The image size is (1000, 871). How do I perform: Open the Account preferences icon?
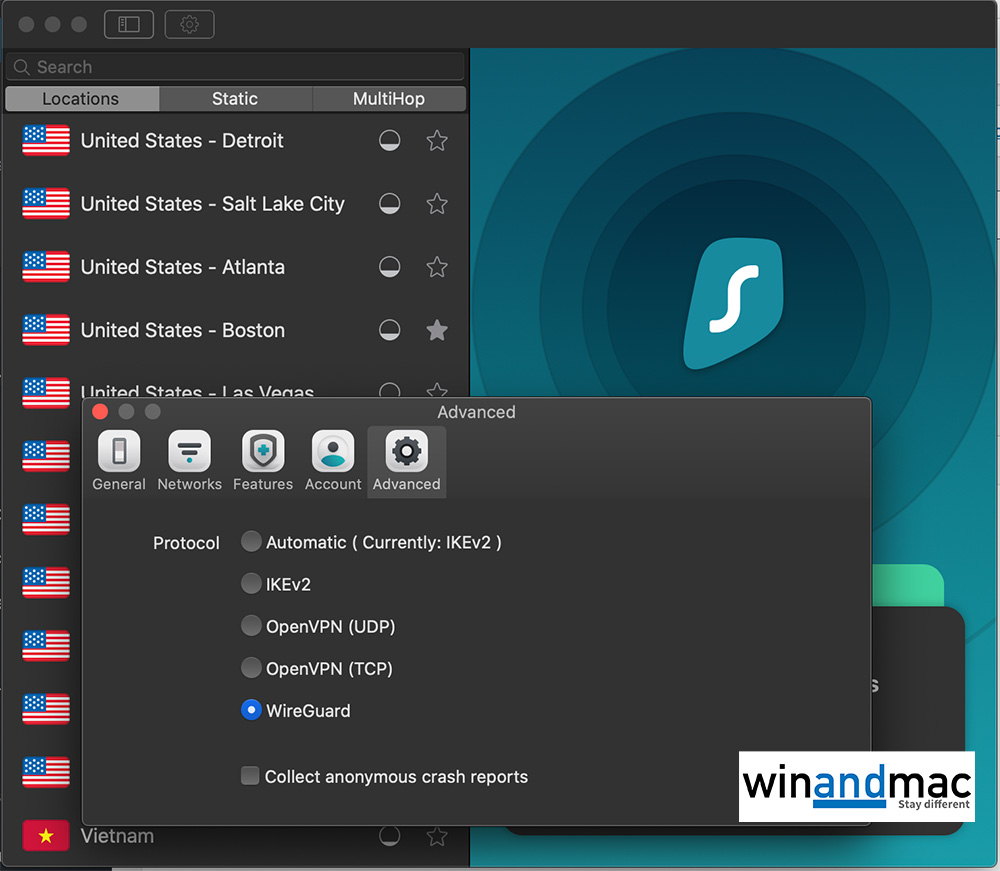(333, 452)
